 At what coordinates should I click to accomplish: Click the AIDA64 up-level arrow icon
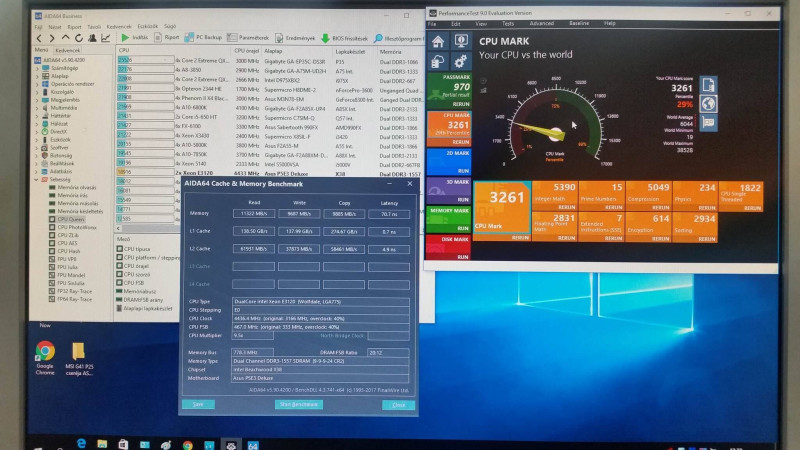click(x=65, y=38)
